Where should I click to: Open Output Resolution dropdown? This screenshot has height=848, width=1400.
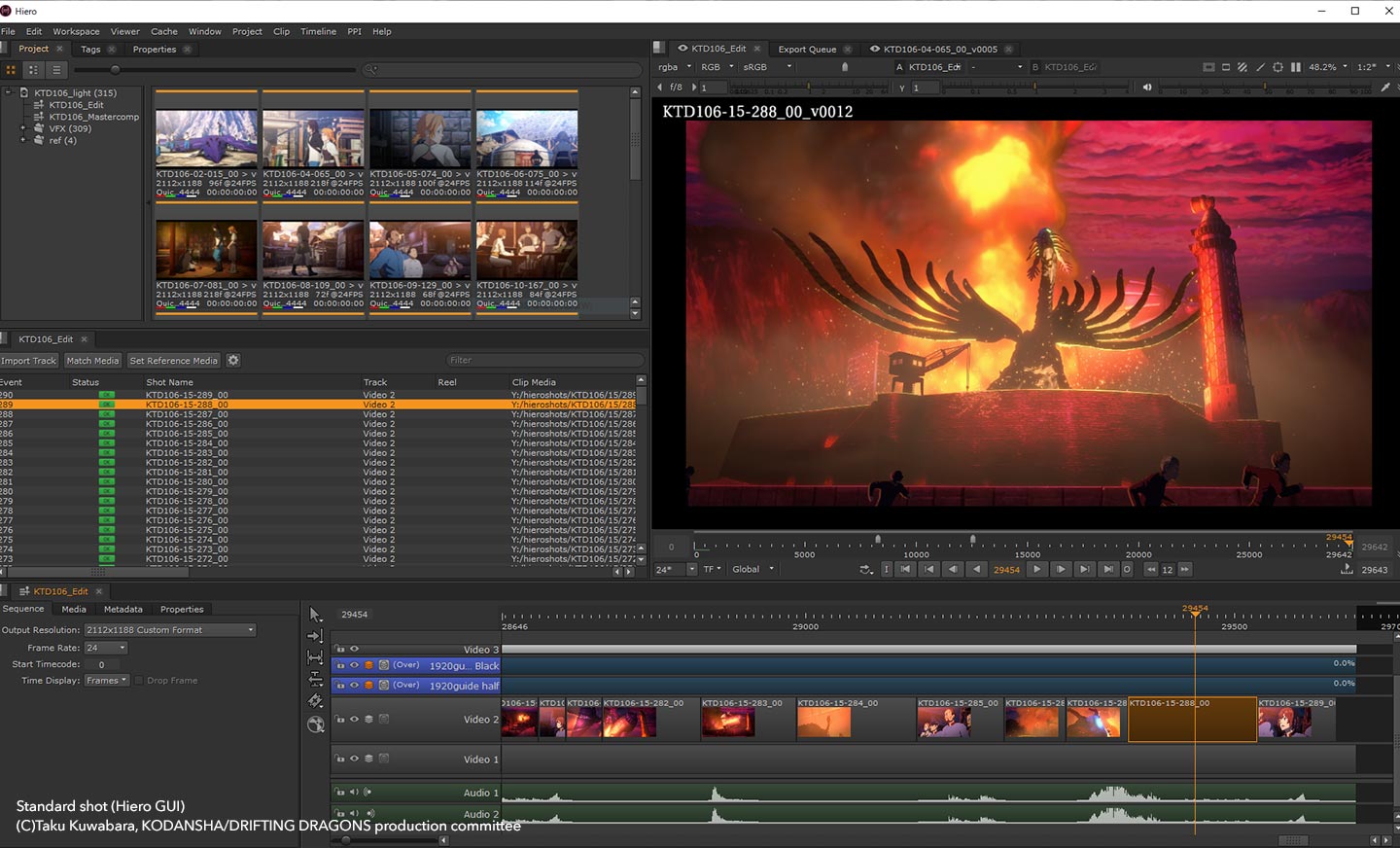click(170, 630)
